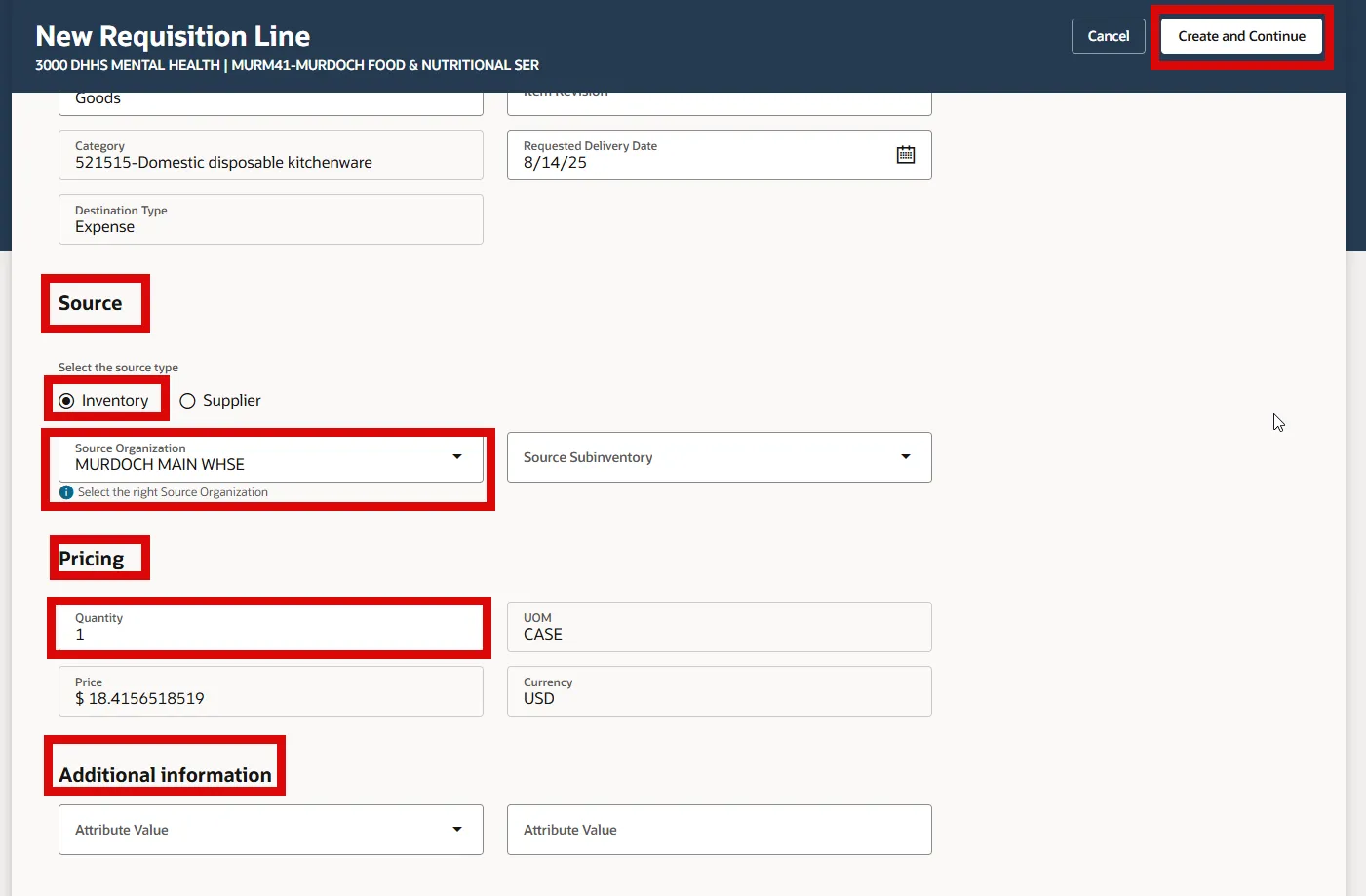Click Create and Continue
This screenshot has width=1366, height=896.
[1240, 36]
